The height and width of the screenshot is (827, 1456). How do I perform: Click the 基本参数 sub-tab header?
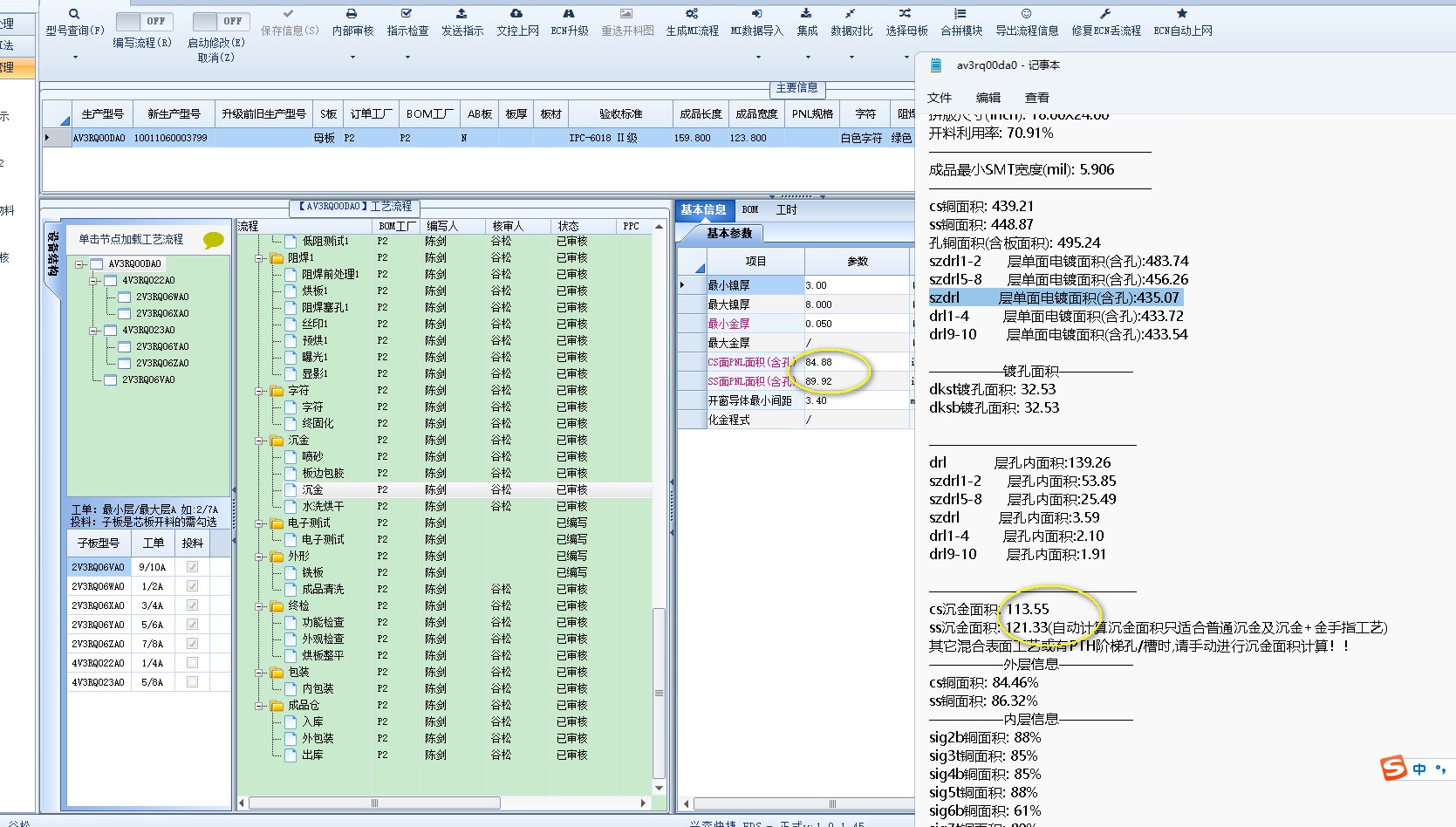pyautogui.click(x=729, y=234)
